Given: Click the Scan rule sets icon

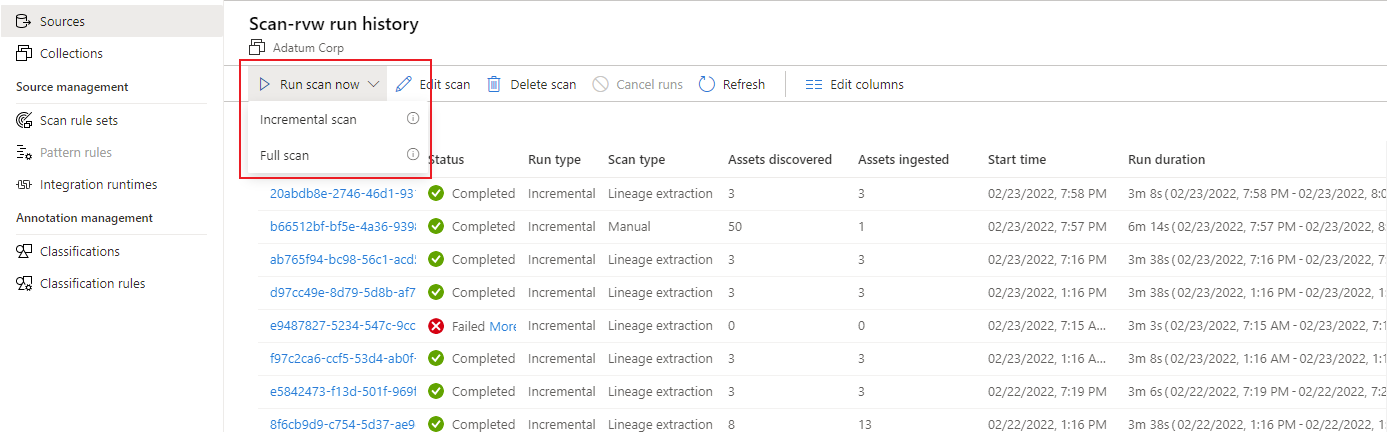Looking at the screenshot, I should click(x=24, y=120).
